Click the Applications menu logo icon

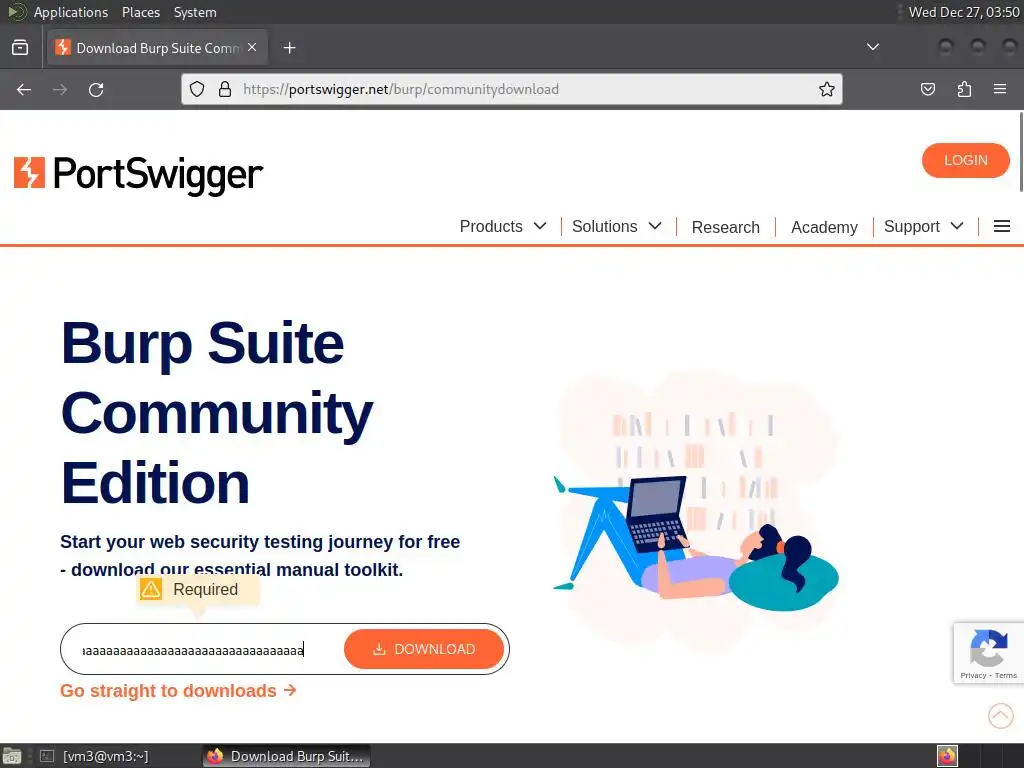click(17, 12)
